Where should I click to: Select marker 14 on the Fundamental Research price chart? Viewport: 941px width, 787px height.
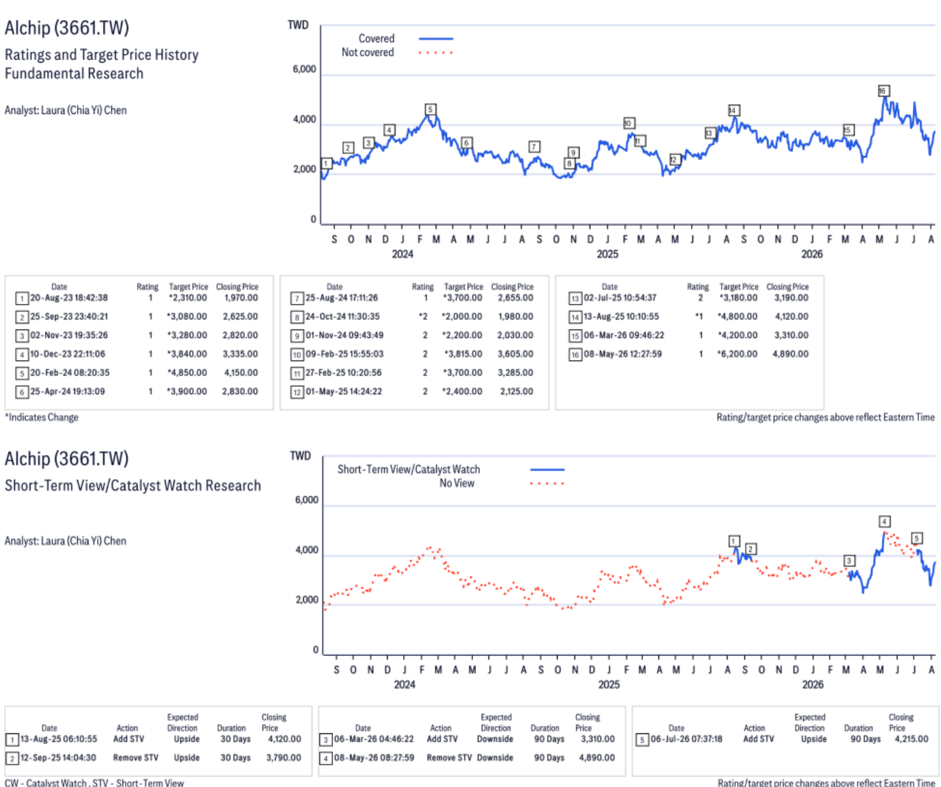click(x=734, y=110)
